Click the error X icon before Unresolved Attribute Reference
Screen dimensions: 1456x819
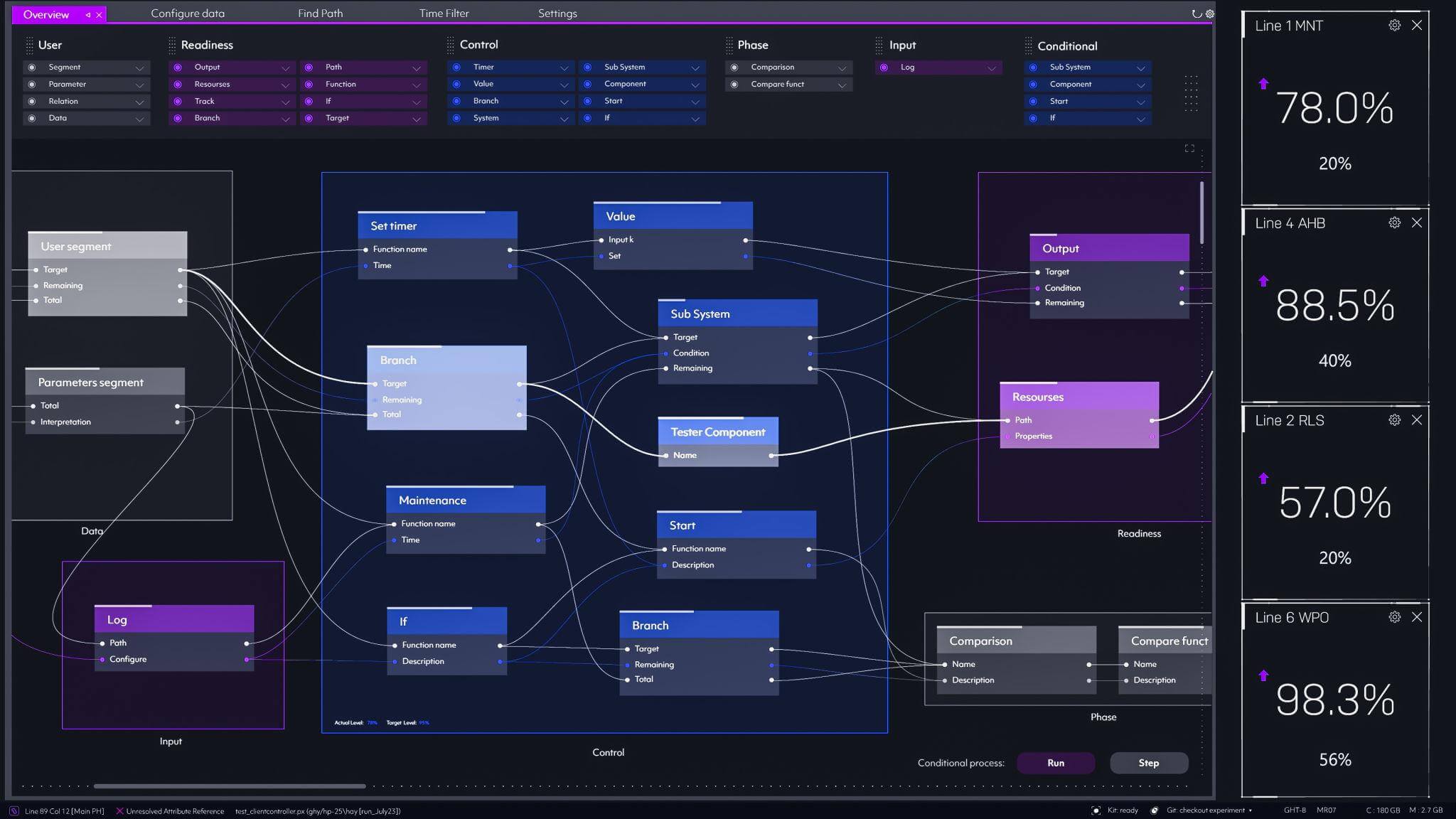119,810
